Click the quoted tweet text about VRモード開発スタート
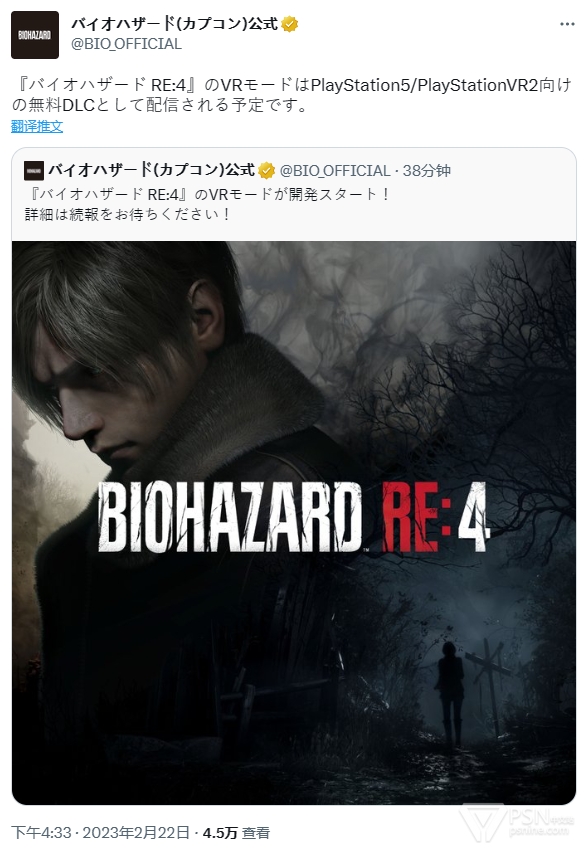This screenshot has width=586, height=854. 209,204
